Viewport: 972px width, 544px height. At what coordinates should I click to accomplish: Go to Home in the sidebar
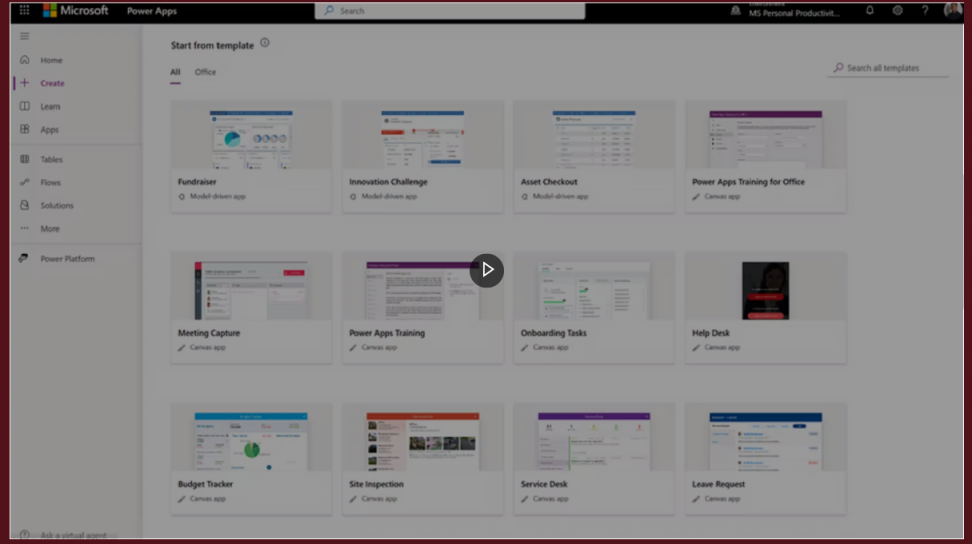click(50, 60)
